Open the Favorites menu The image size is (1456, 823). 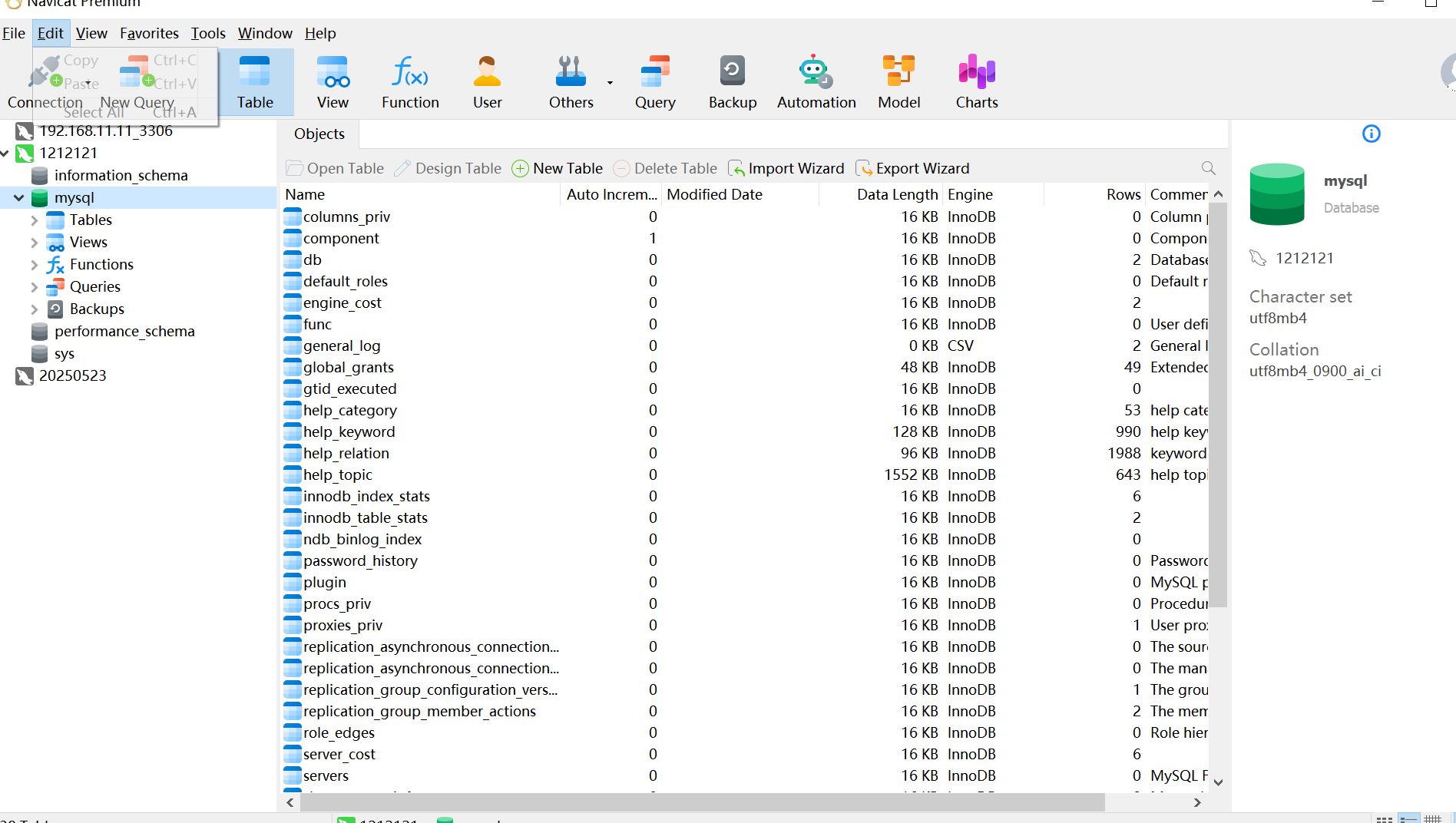pos(149,33)
